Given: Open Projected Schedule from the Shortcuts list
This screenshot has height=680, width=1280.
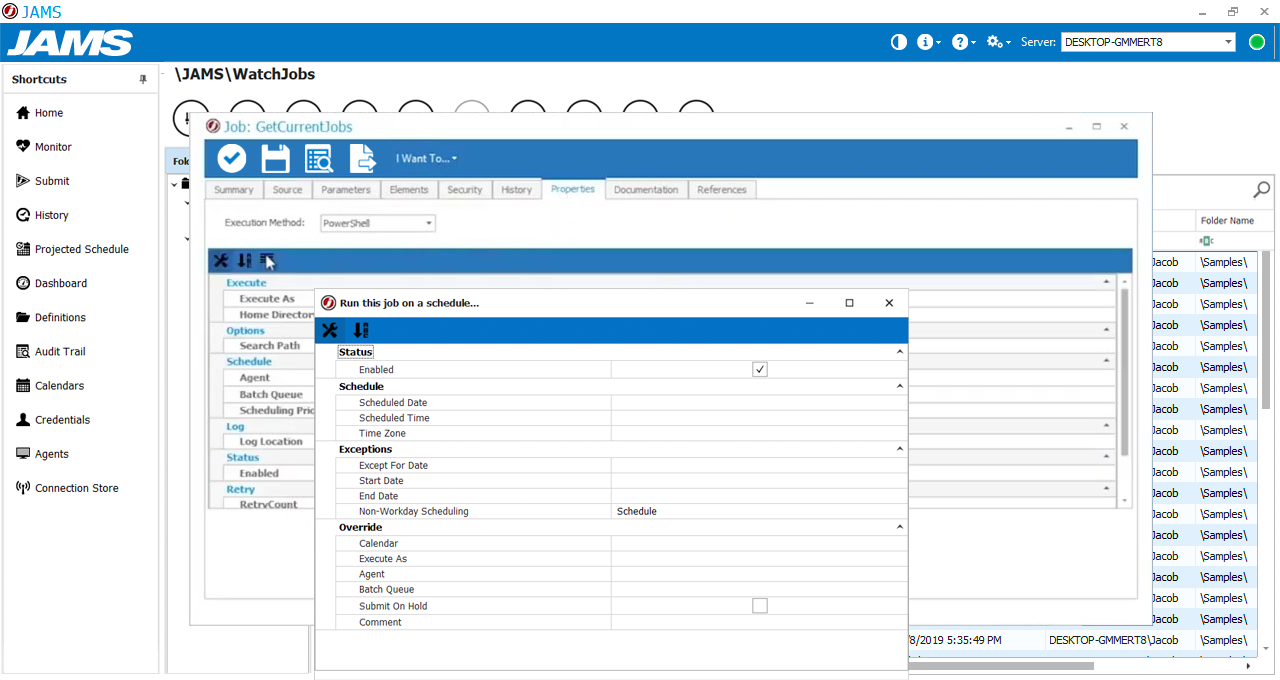Looking at the screenshot, I should 82,249.
